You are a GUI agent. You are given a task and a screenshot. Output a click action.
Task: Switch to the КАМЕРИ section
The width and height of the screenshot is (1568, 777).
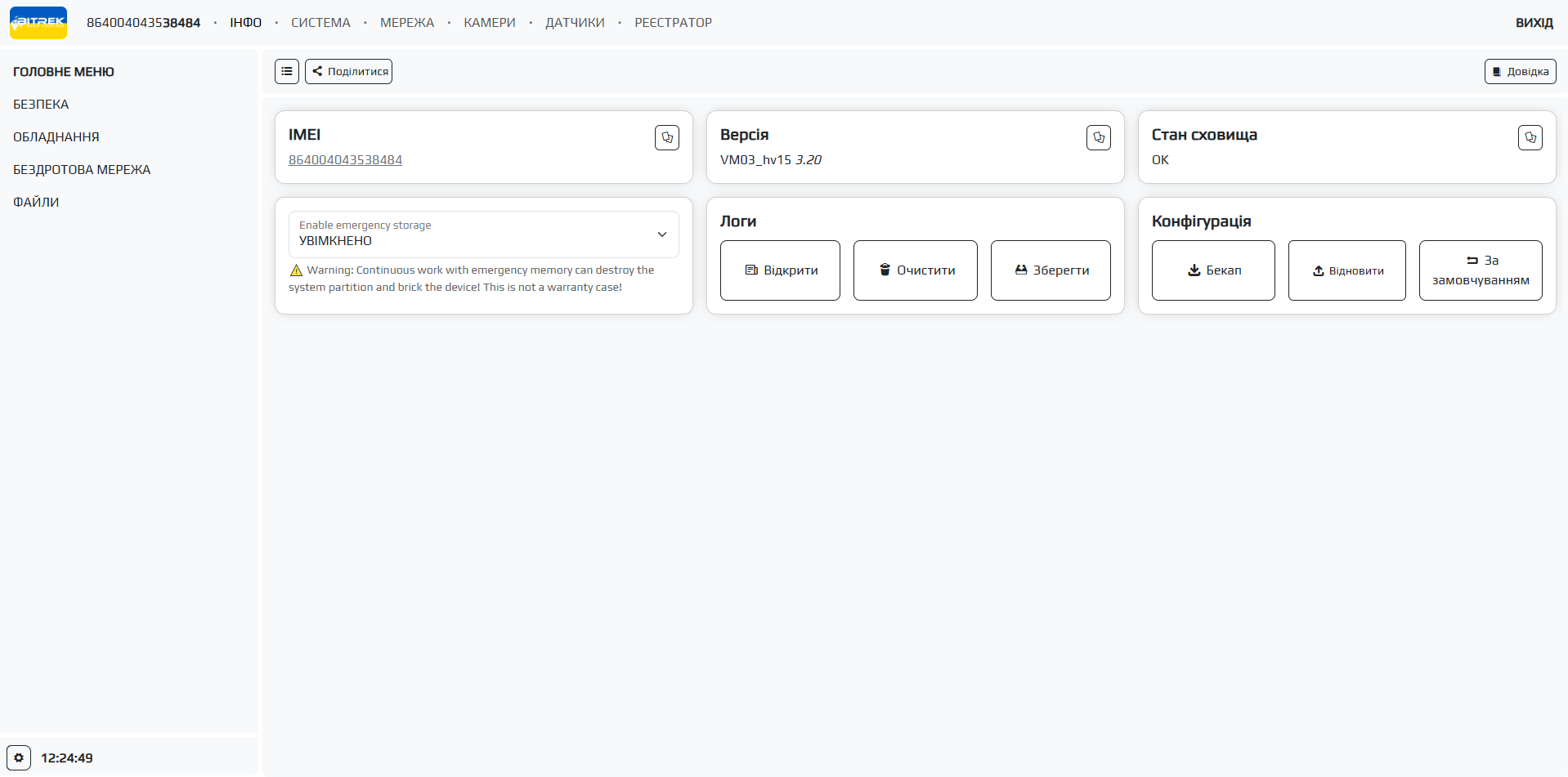(490, 23)
